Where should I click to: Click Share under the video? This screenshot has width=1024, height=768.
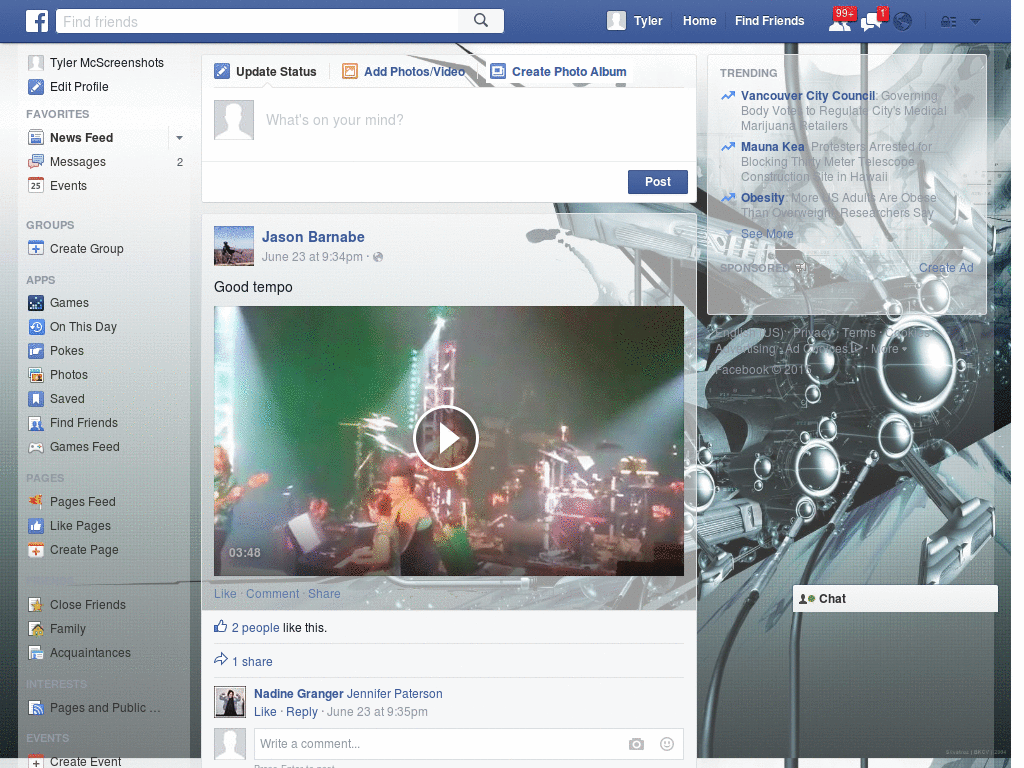[x=324, y=594]
